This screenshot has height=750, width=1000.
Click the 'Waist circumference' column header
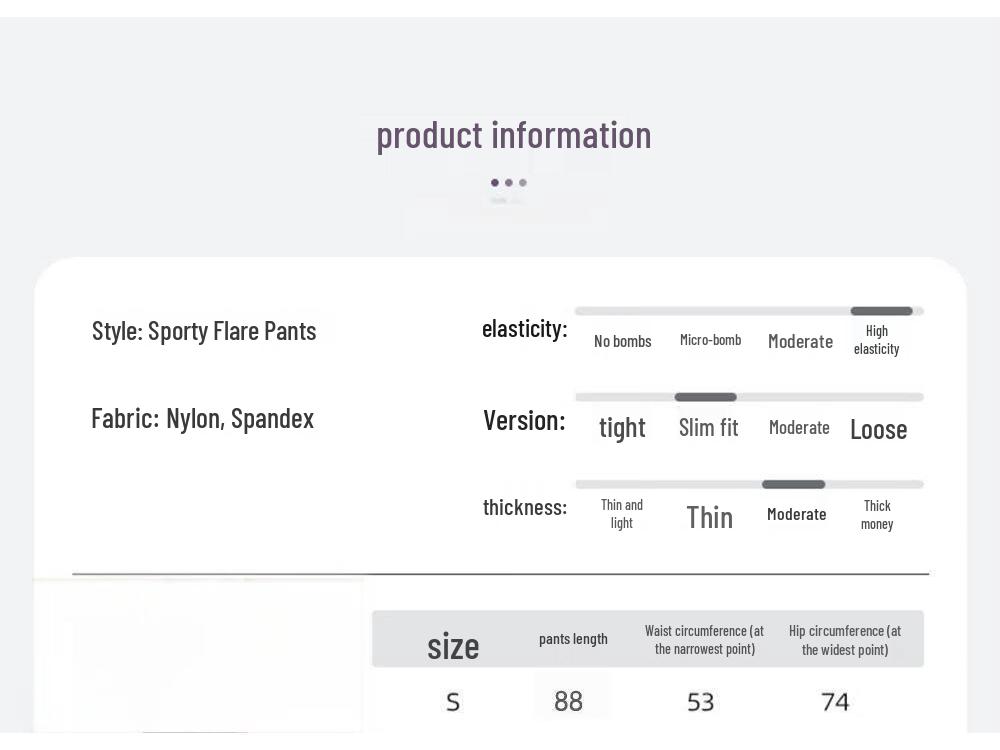(x=704, y=640)
